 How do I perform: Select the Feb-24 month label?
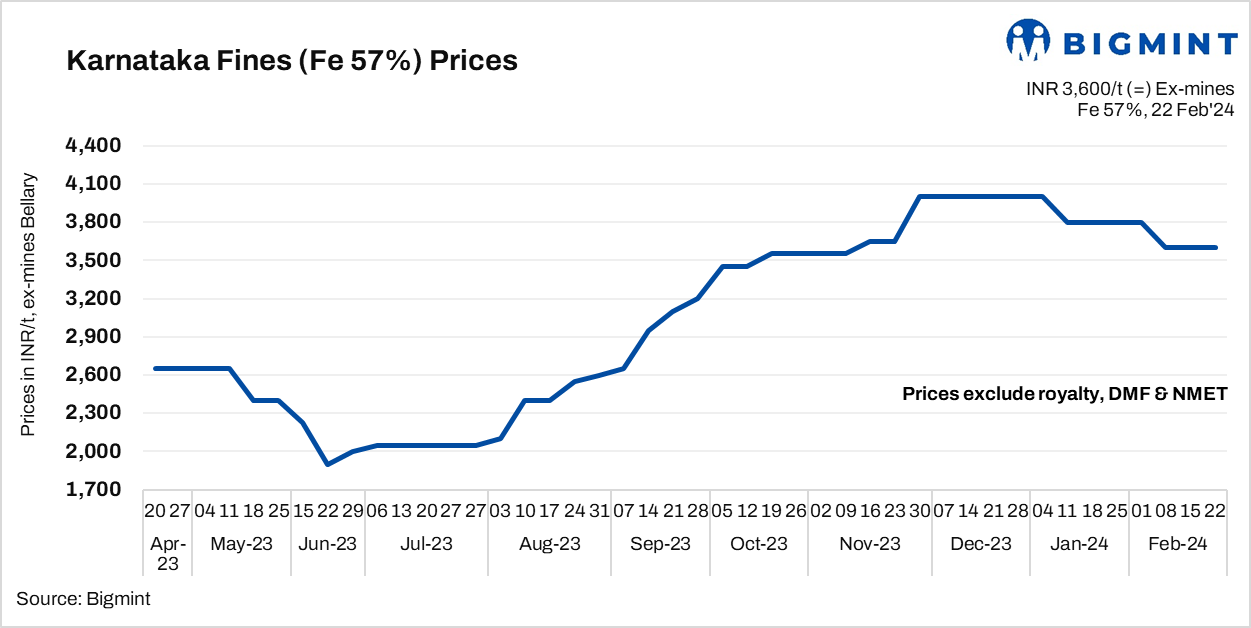pyautogui.click(x=1178, y=544)
